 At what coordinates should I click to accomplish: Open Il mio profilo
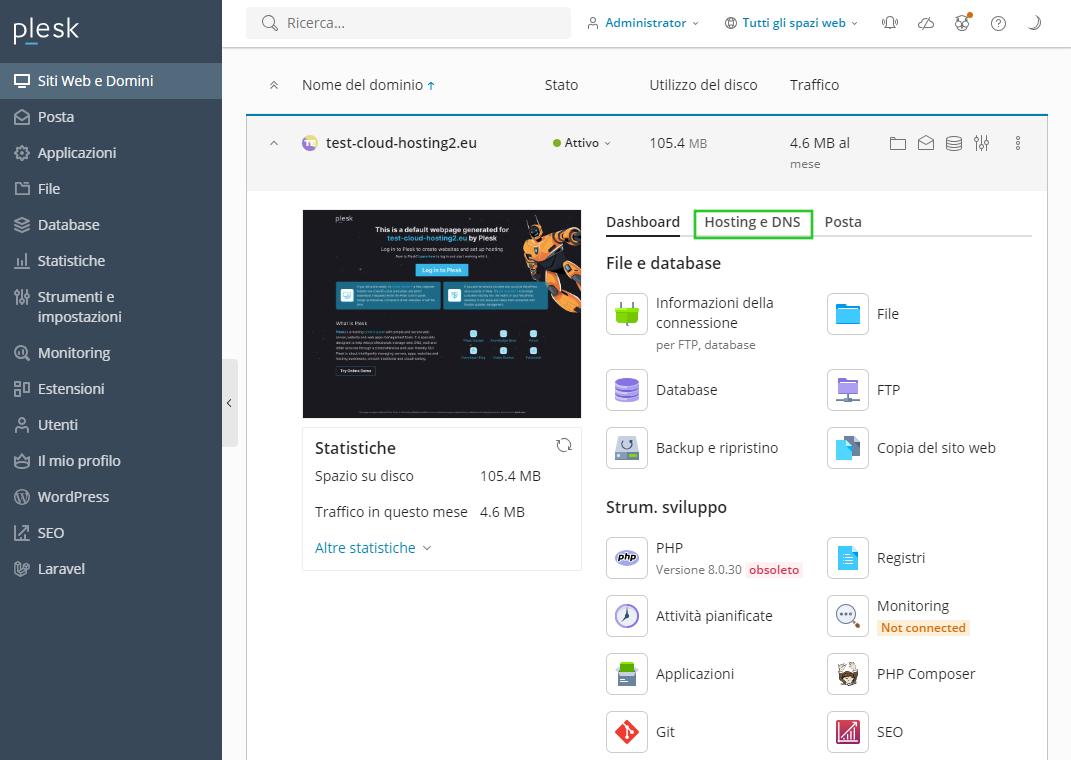111,461
